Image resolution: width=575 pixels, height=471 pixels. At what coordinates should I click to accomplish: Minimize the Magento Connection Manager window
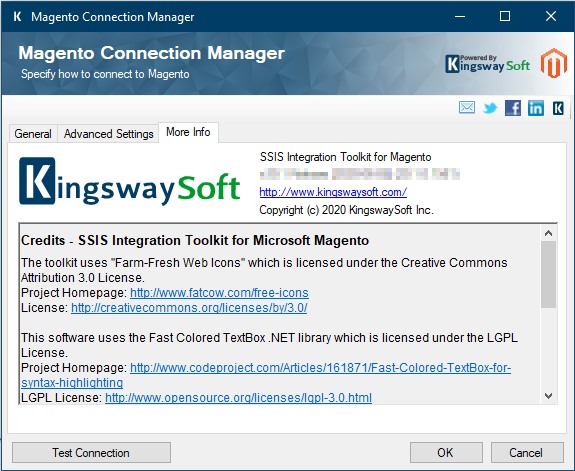point(460,17)
